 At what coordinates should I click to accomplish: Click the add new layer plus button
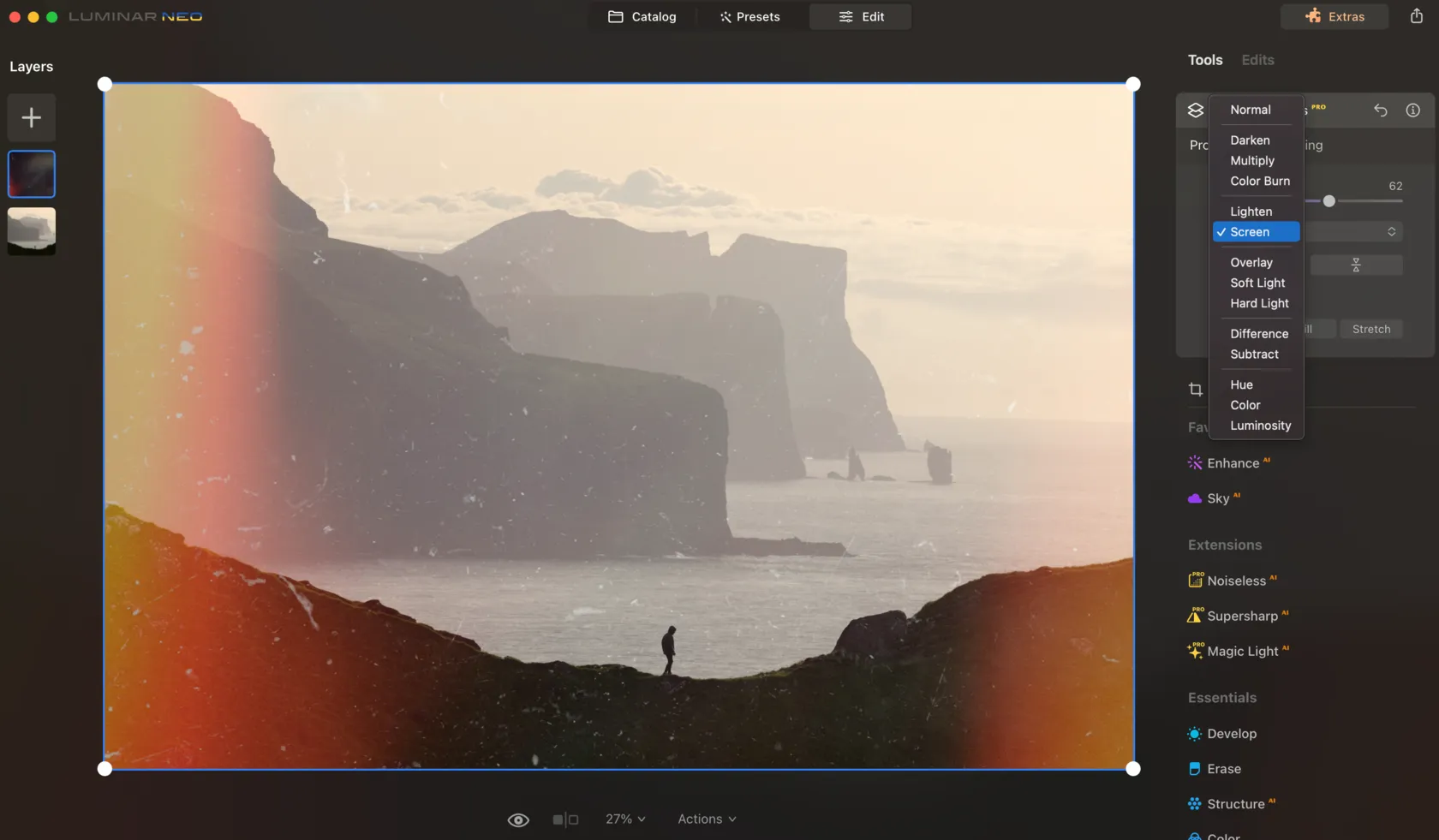click(x=32, y=117)
